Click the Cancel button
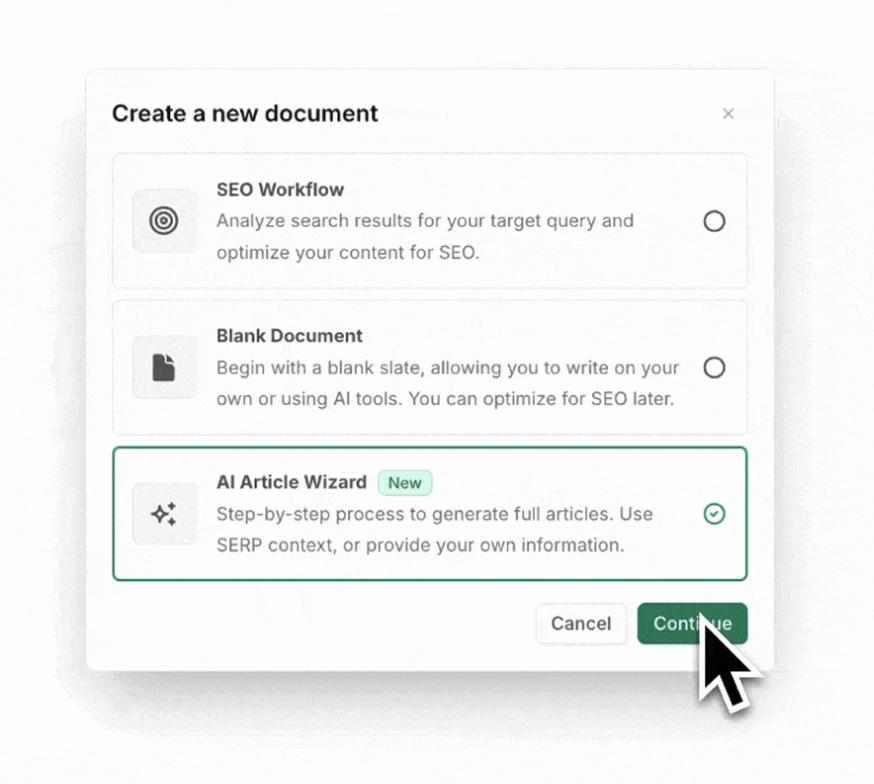 (x=581, y=624)
